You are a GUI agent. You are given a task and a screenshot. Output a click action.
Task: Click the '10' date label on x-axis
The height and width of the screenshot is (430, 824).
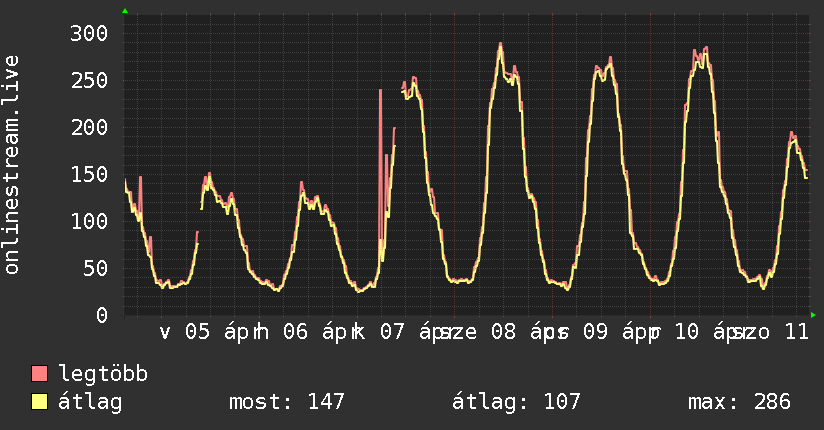click(x=686, y=332)
